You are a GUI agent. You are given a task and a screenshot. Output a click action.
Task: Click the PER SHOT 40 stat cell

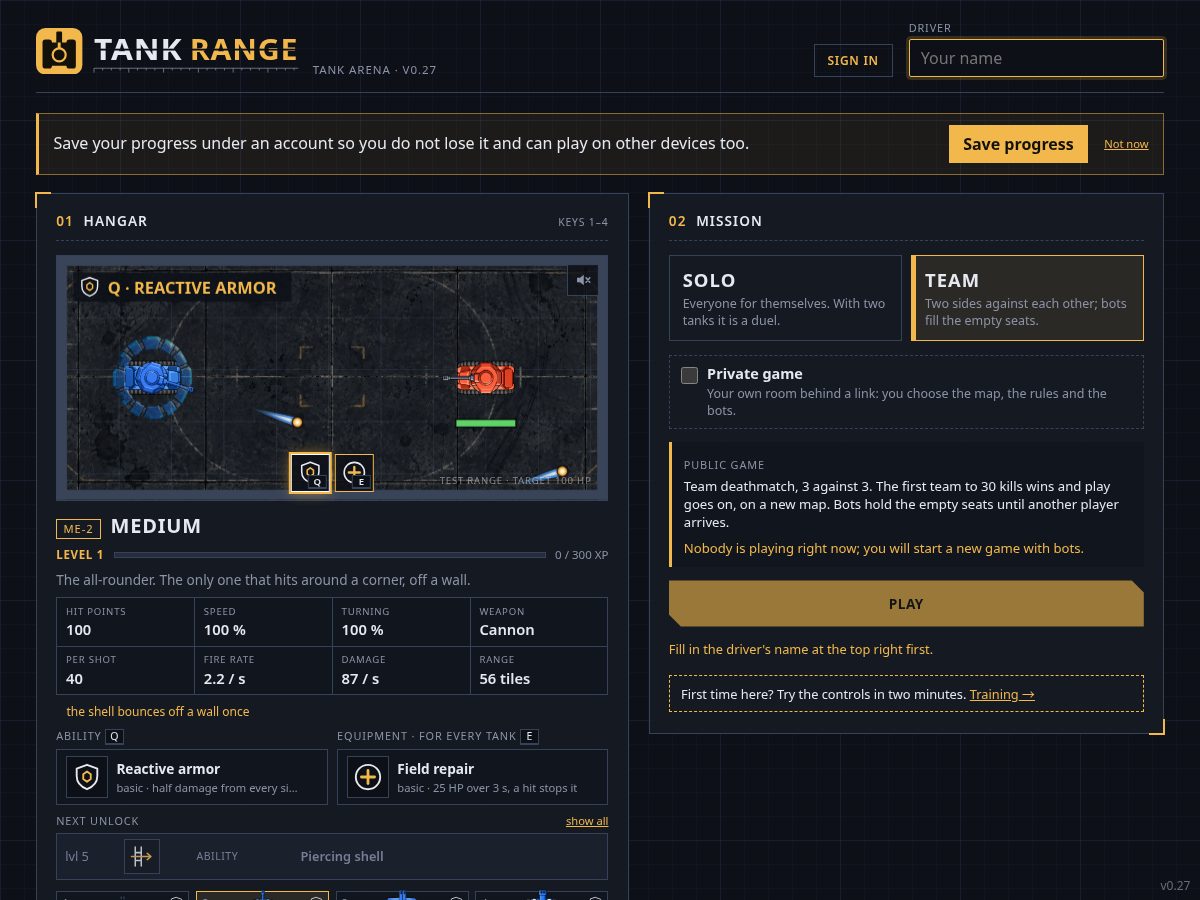125,670
